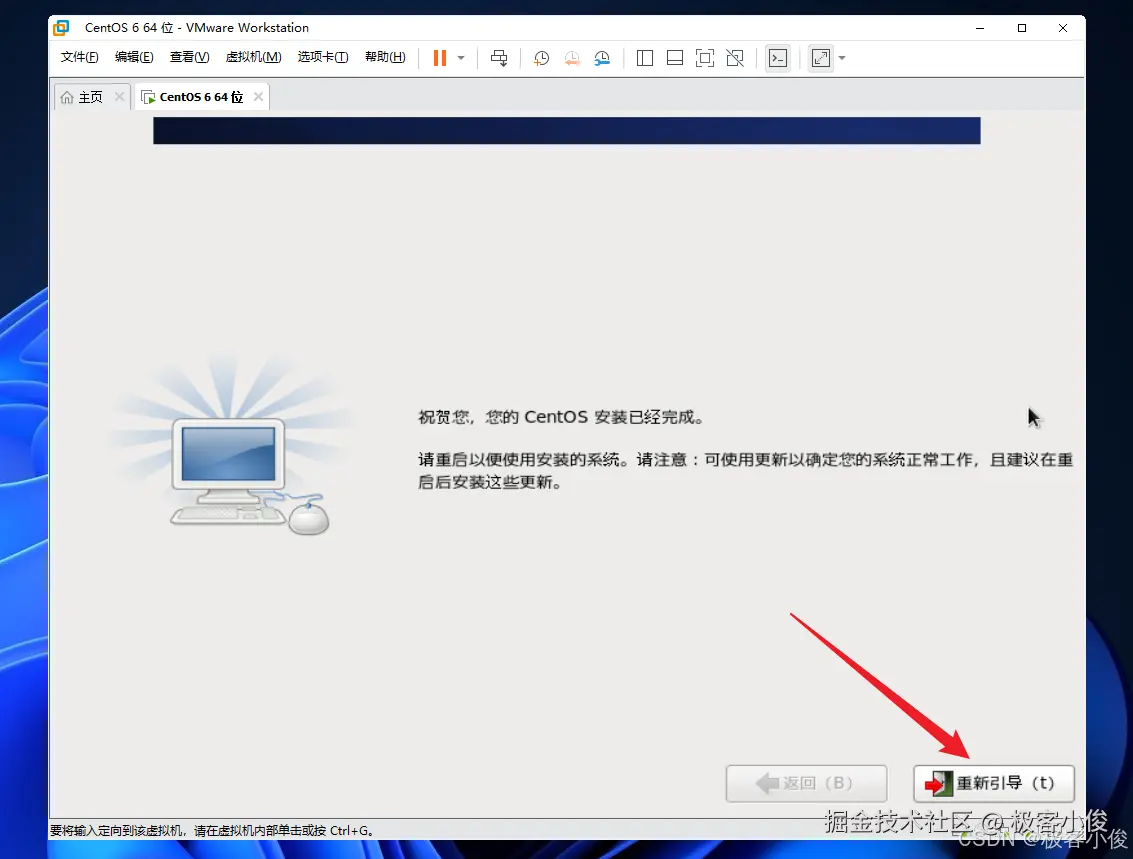The height and width of the screenshot is (859, 1133).
Task: Open the 编辑(E) menu
Action: coord(134,57)
